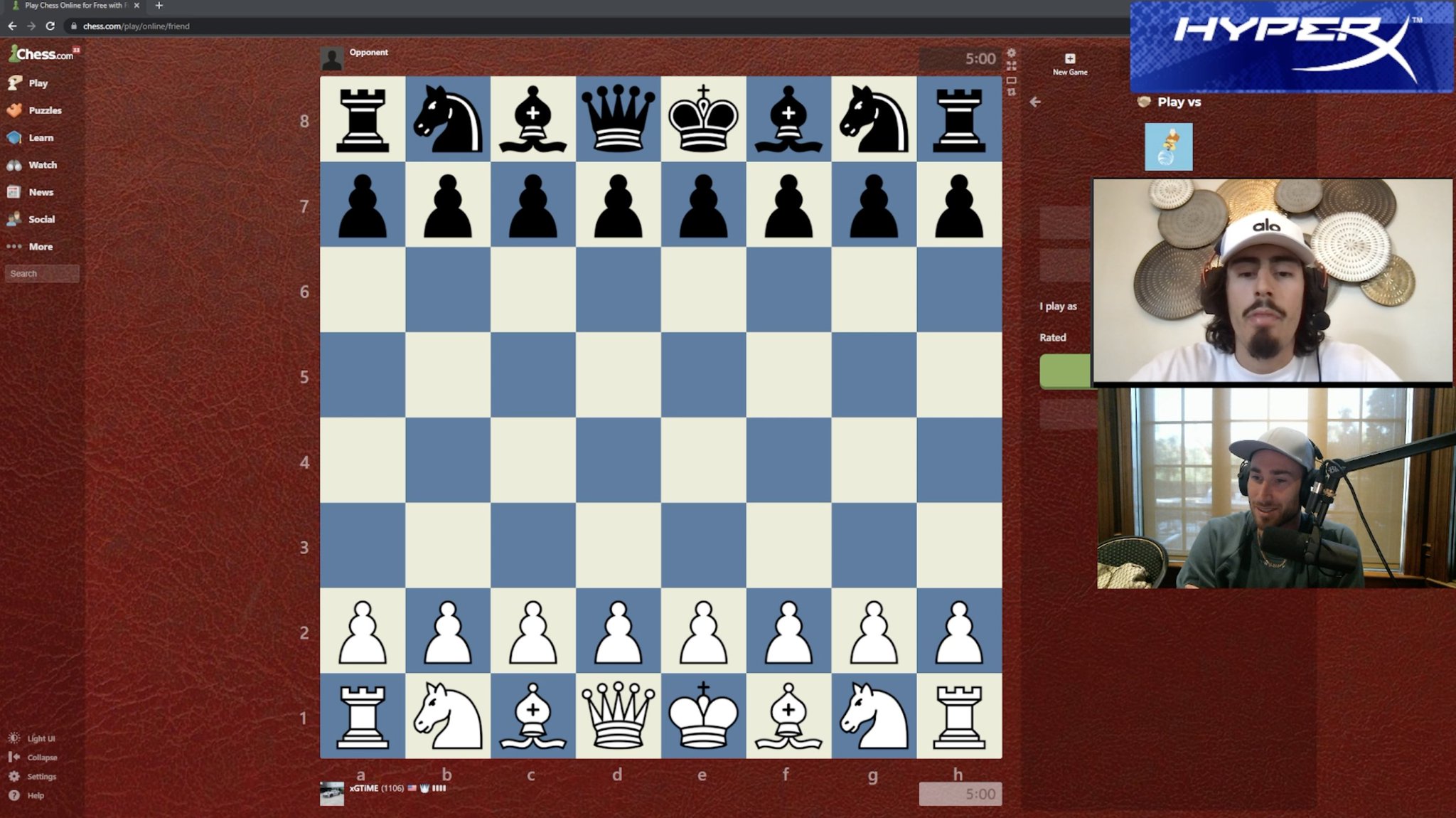Click the opponent profile icon area

333,58
